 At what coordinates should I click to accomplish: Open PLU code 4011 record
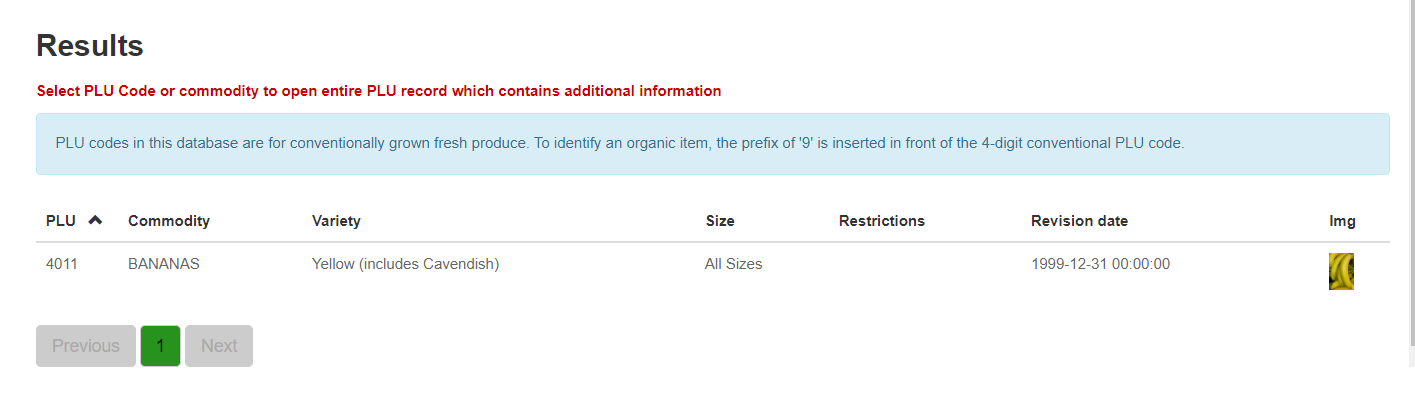point(62,264)
